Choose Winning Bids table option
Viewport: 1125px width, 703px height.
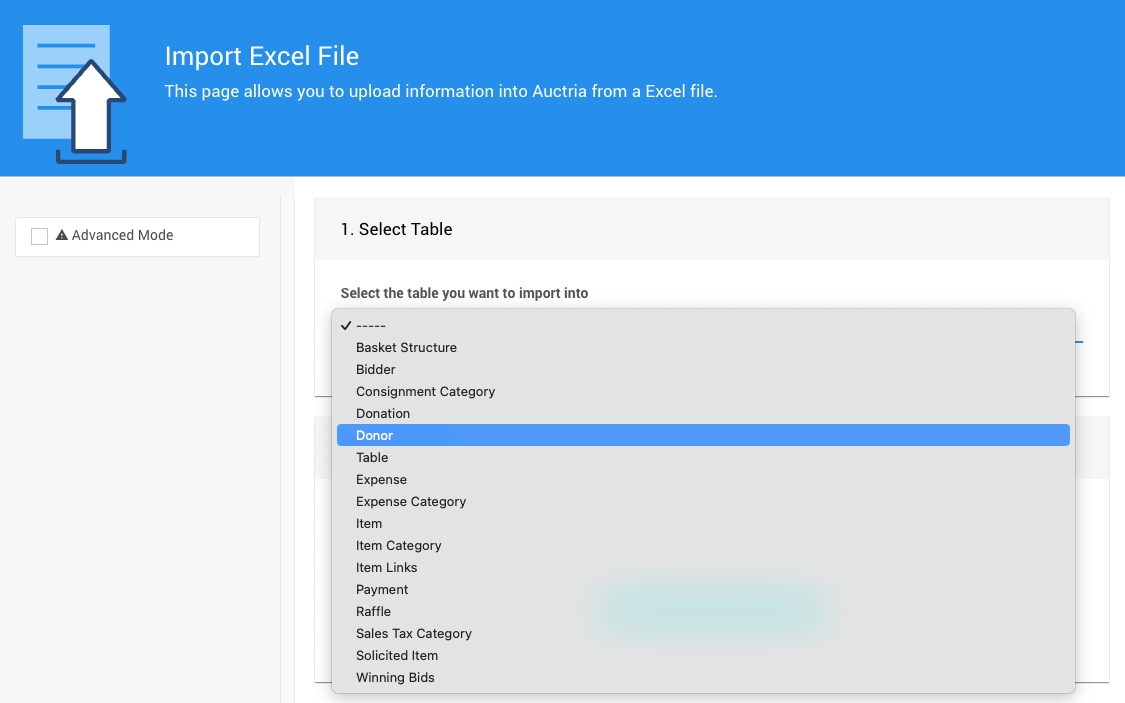point(395,677)
